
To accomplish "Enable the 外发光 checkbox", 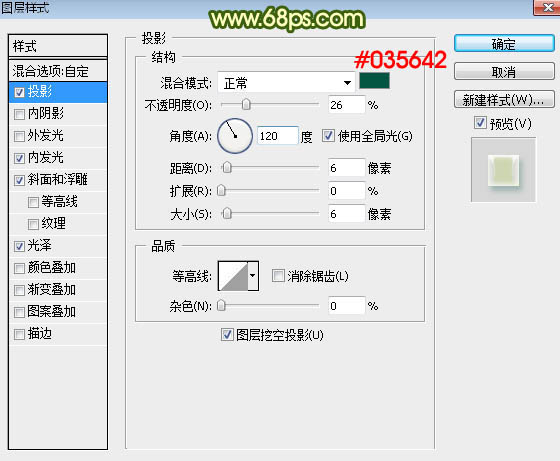I will tap(19, 136).
